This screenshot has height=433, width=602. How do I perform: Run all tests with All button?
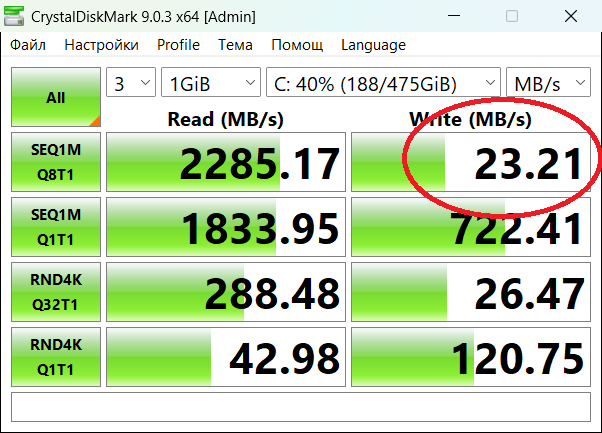[x=56, y=97]
